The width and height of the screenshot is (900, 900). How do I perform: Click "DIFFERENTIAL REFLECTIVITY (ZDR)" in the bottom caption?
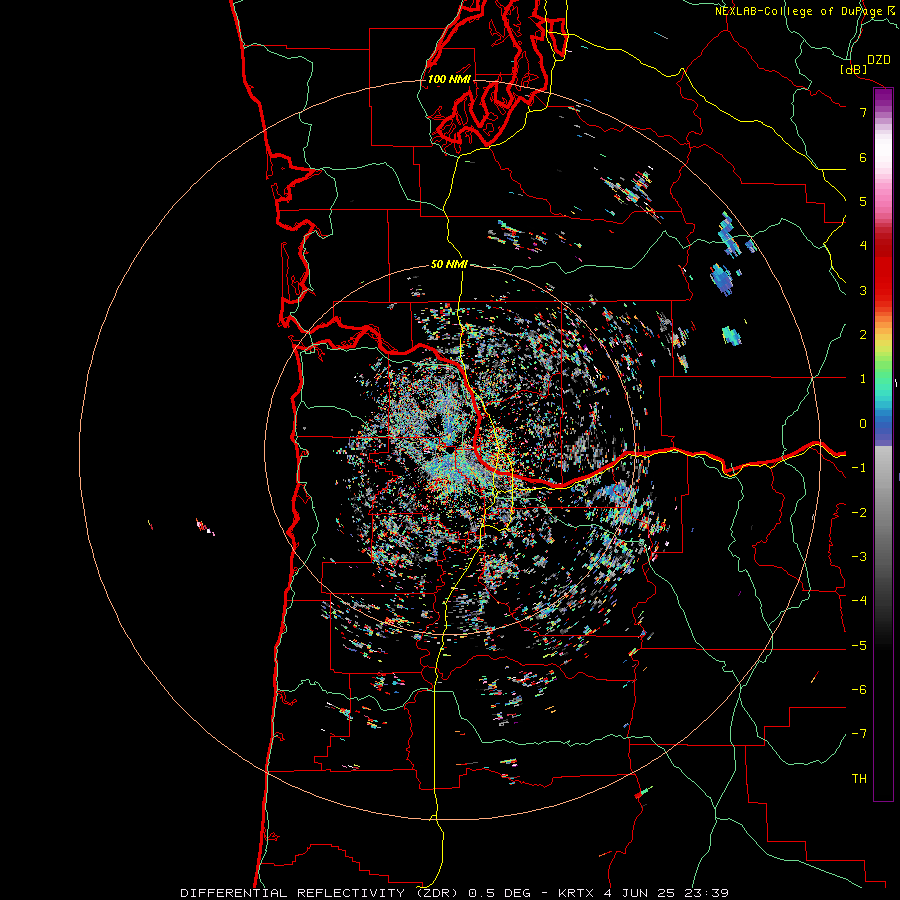point(319,893)
